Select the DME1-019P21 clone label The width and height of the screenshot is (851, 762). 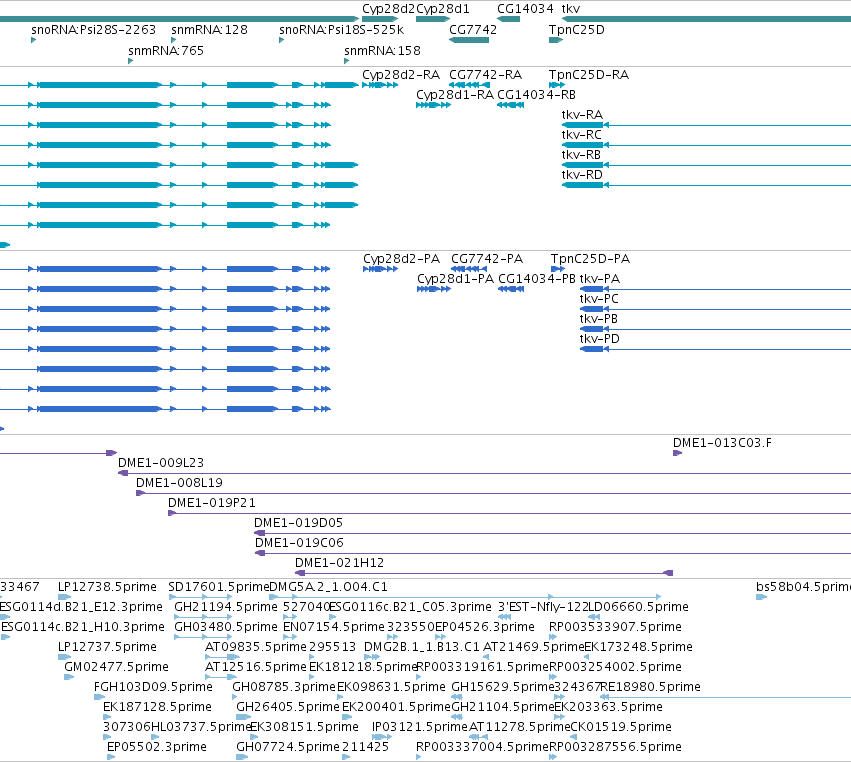(x=212, y=503)
